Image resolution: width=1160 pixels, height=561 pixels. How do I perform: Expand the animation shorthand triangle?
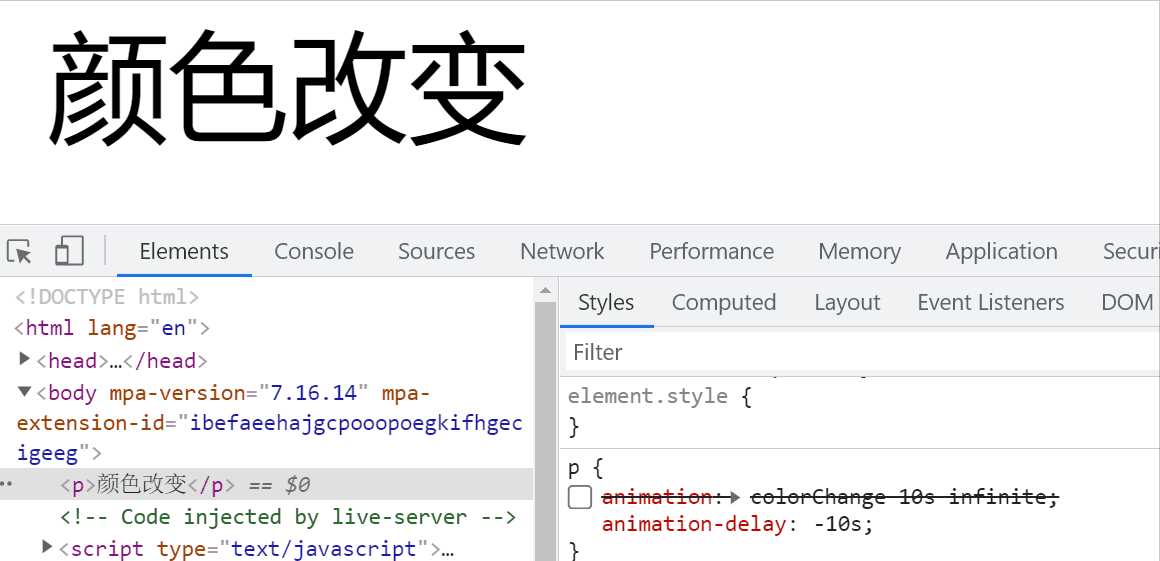(734, 498)
